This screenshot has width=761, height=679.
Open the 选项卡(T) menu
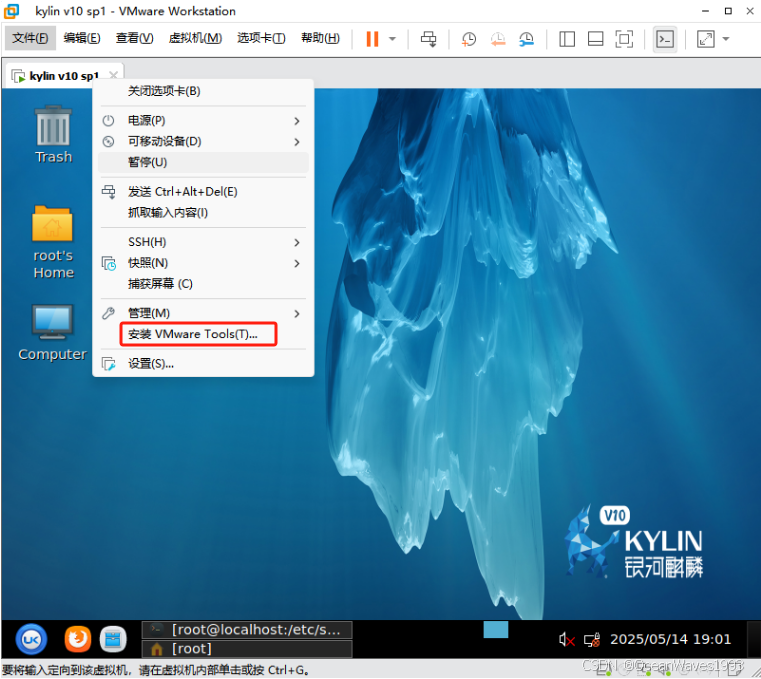pyautogui.click(x=261, y=38)
